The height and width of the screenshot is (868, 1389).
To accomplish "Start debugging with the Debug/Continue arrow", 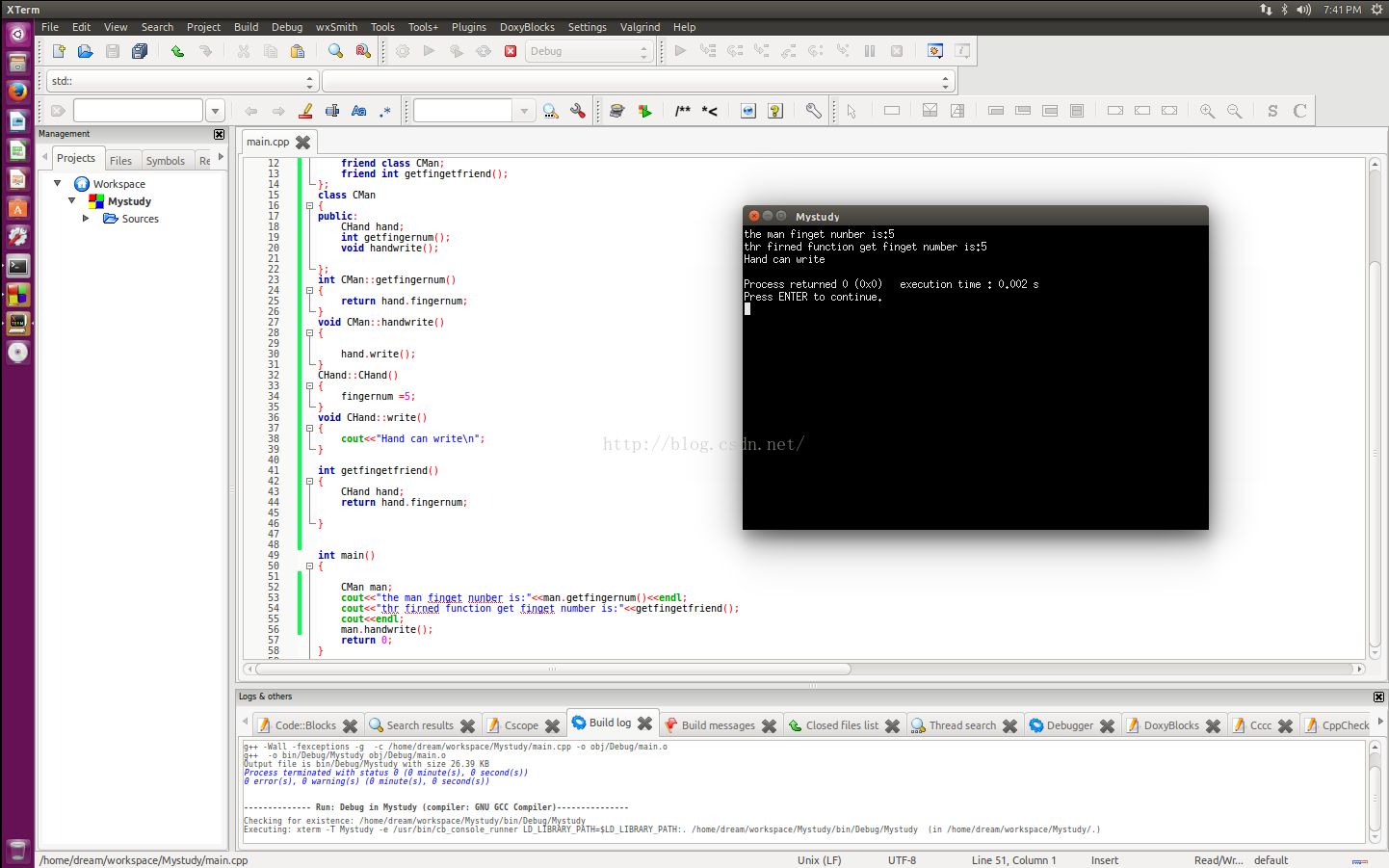I will (680, 51).
